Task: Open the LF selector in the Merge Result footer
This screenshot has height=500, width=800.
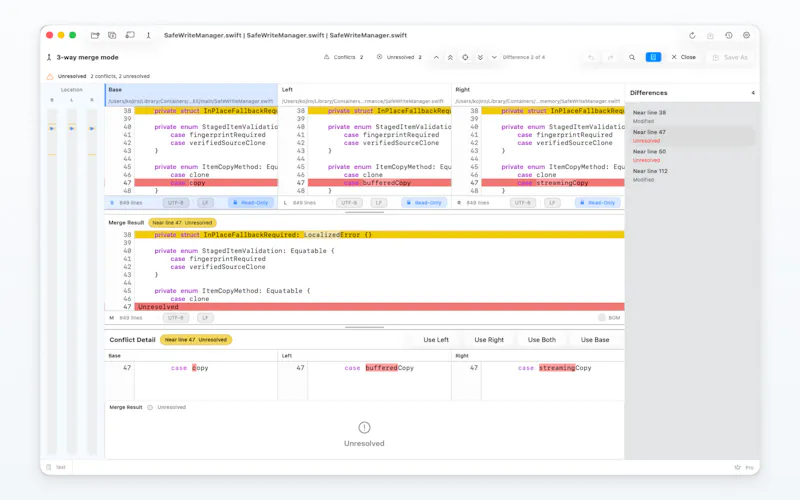Action: tap(205, 318)
